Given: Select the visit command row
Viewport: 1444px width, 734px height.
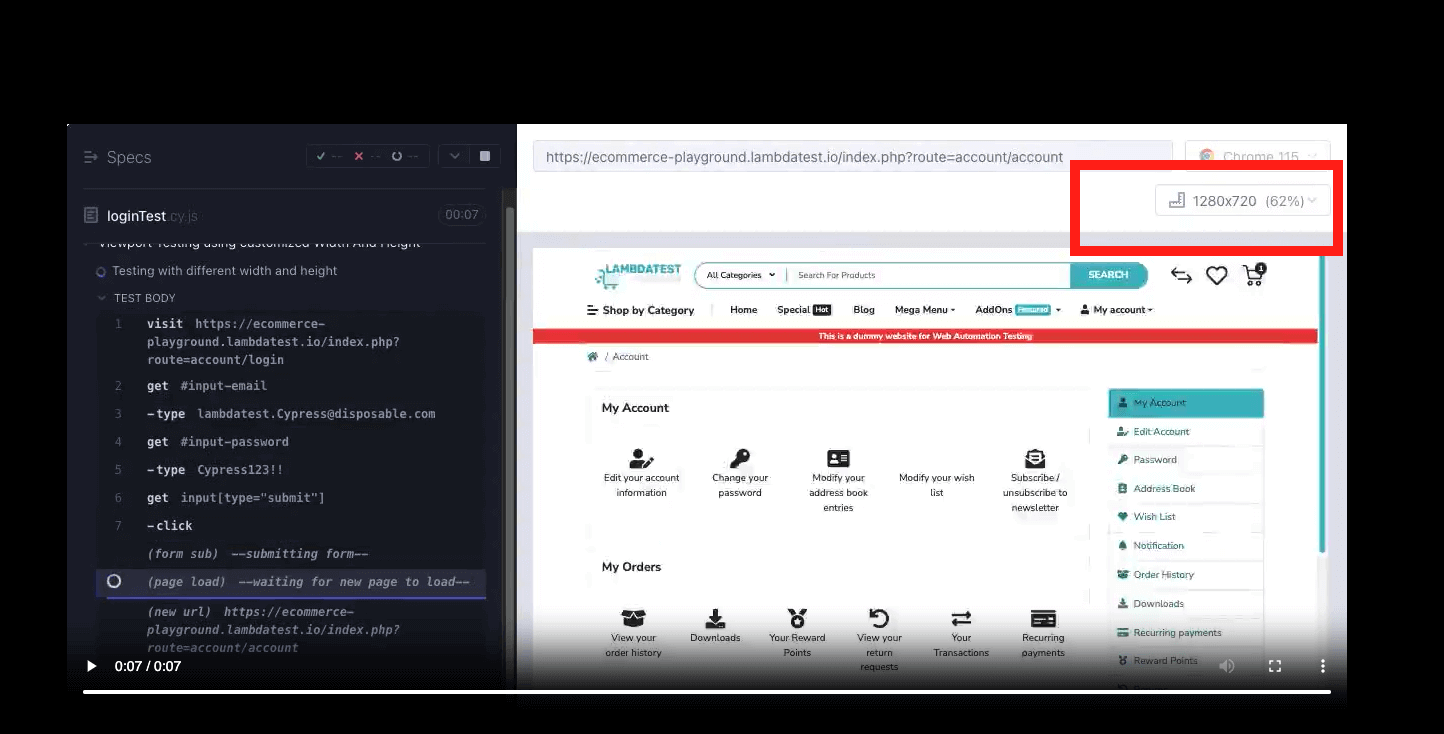Looking at the screenshot, I should 291,341.
